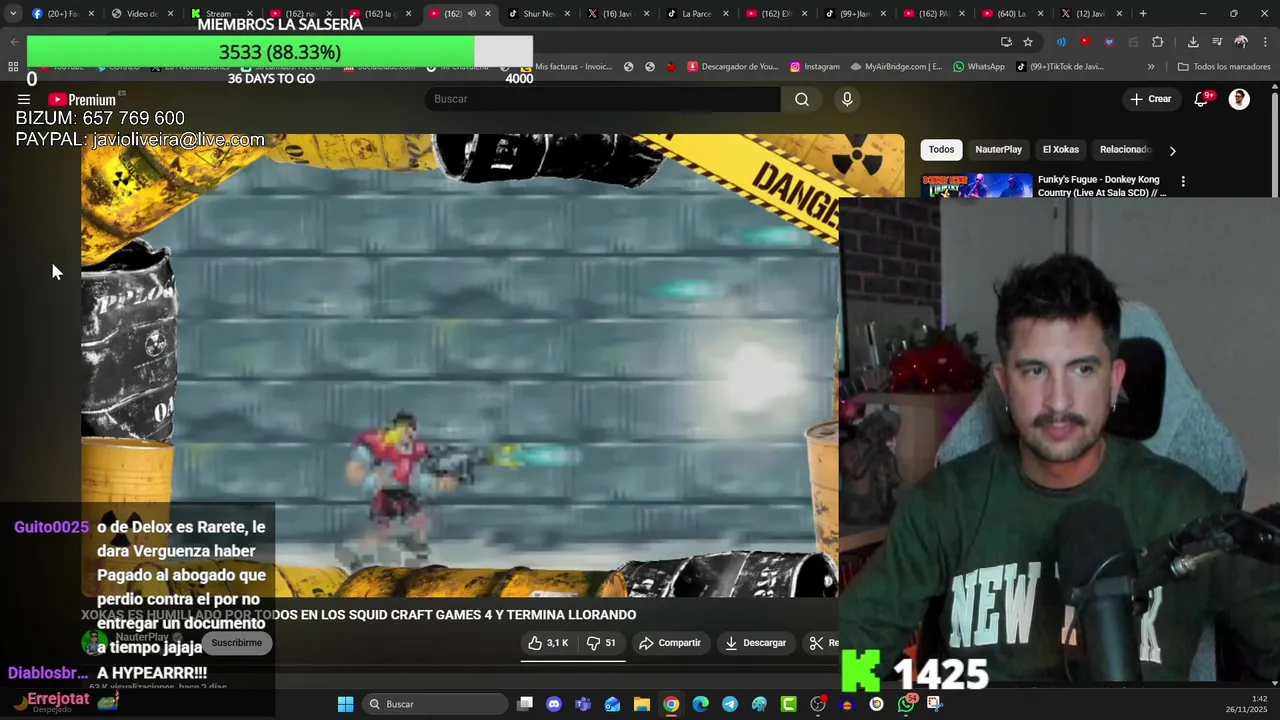The image size is (1280, 720).
Task: Switch to the (16) Javi X tab
Action: point(618,14)
